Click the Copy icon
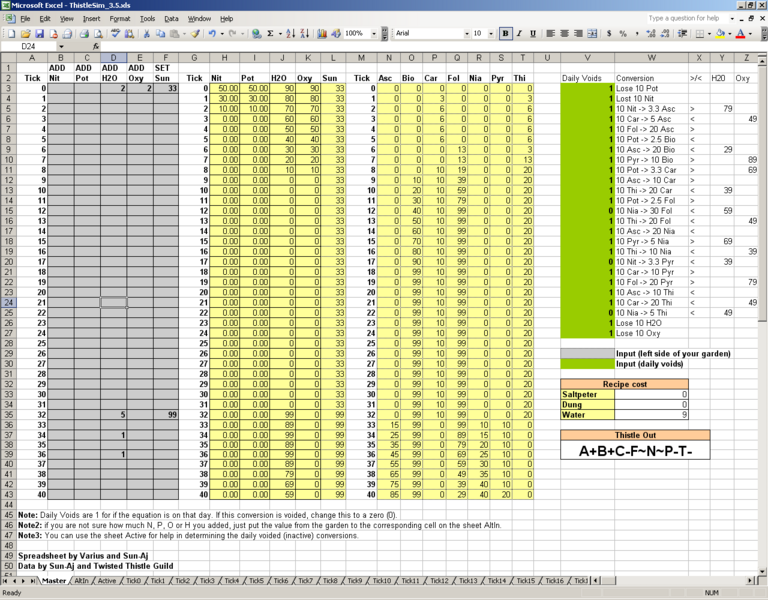768x600 pixels. pos(160,33)
